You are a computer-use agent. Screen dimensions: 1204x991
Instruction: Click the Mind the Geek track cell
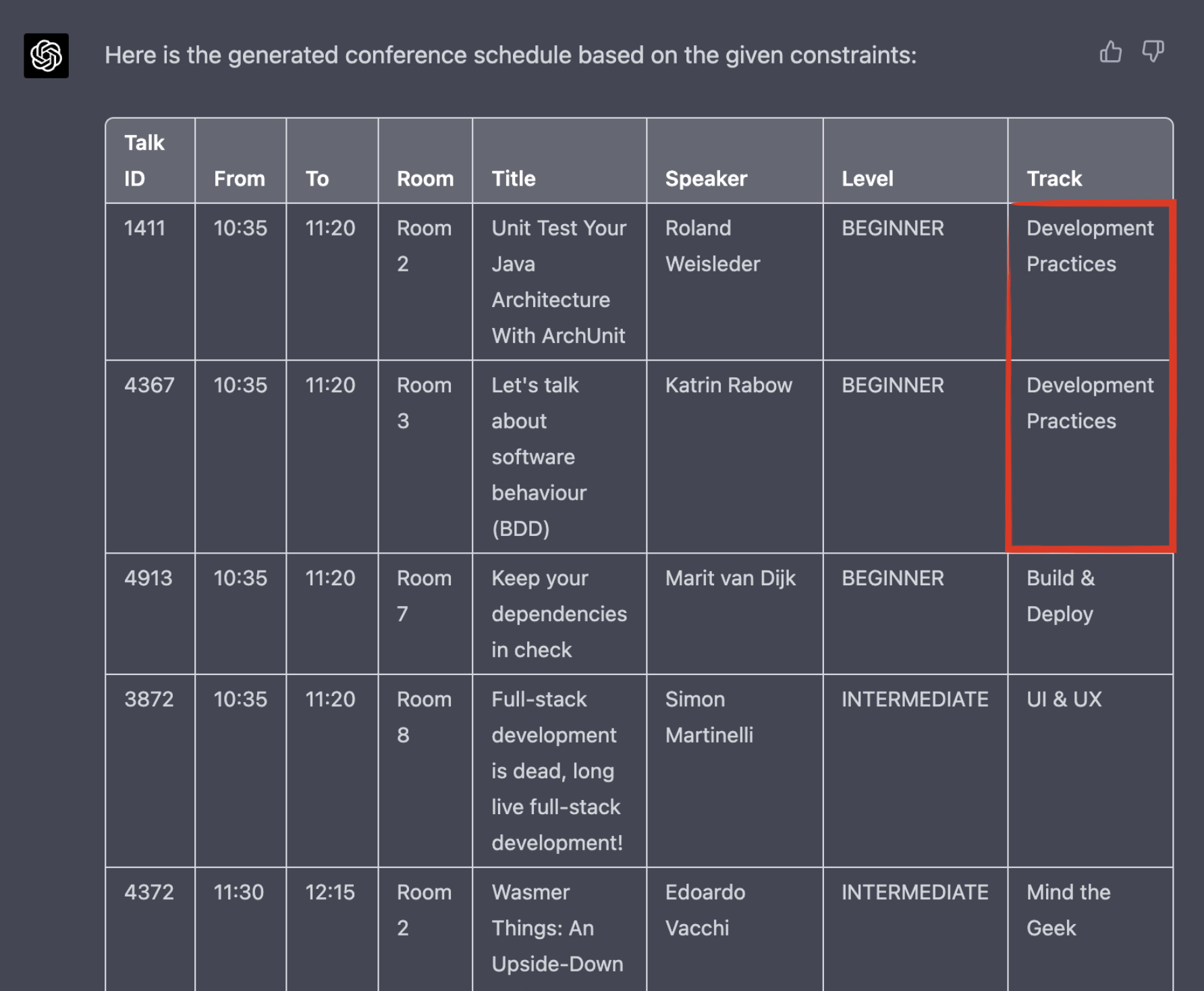click(1068, 910)
